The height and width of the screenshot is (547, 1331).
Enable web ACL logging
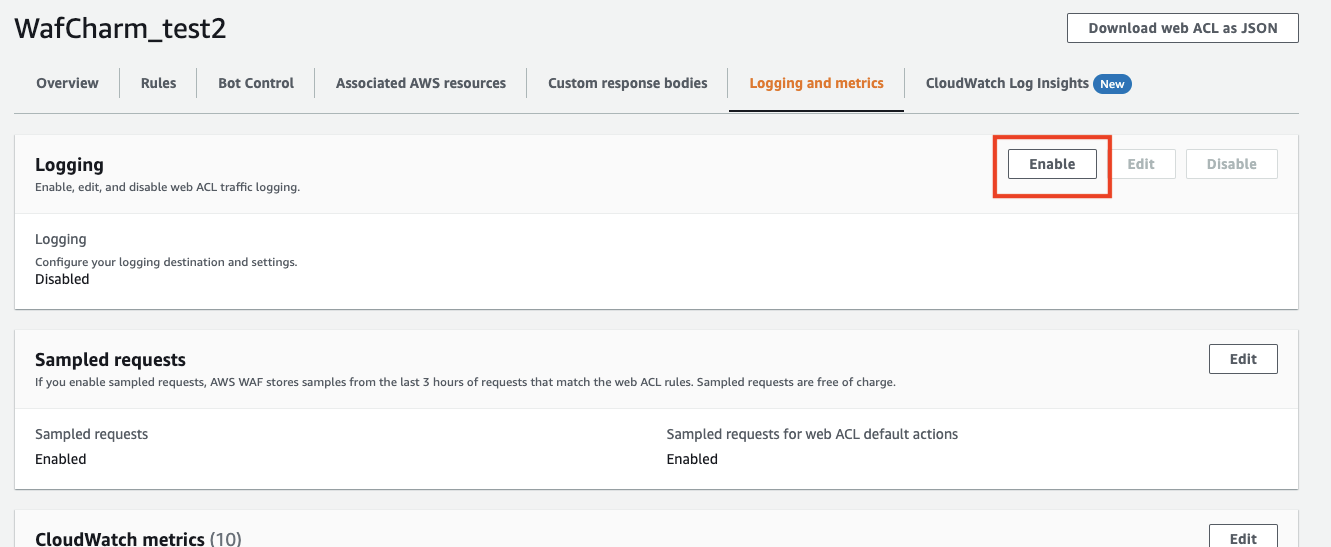coord(1052,164)
